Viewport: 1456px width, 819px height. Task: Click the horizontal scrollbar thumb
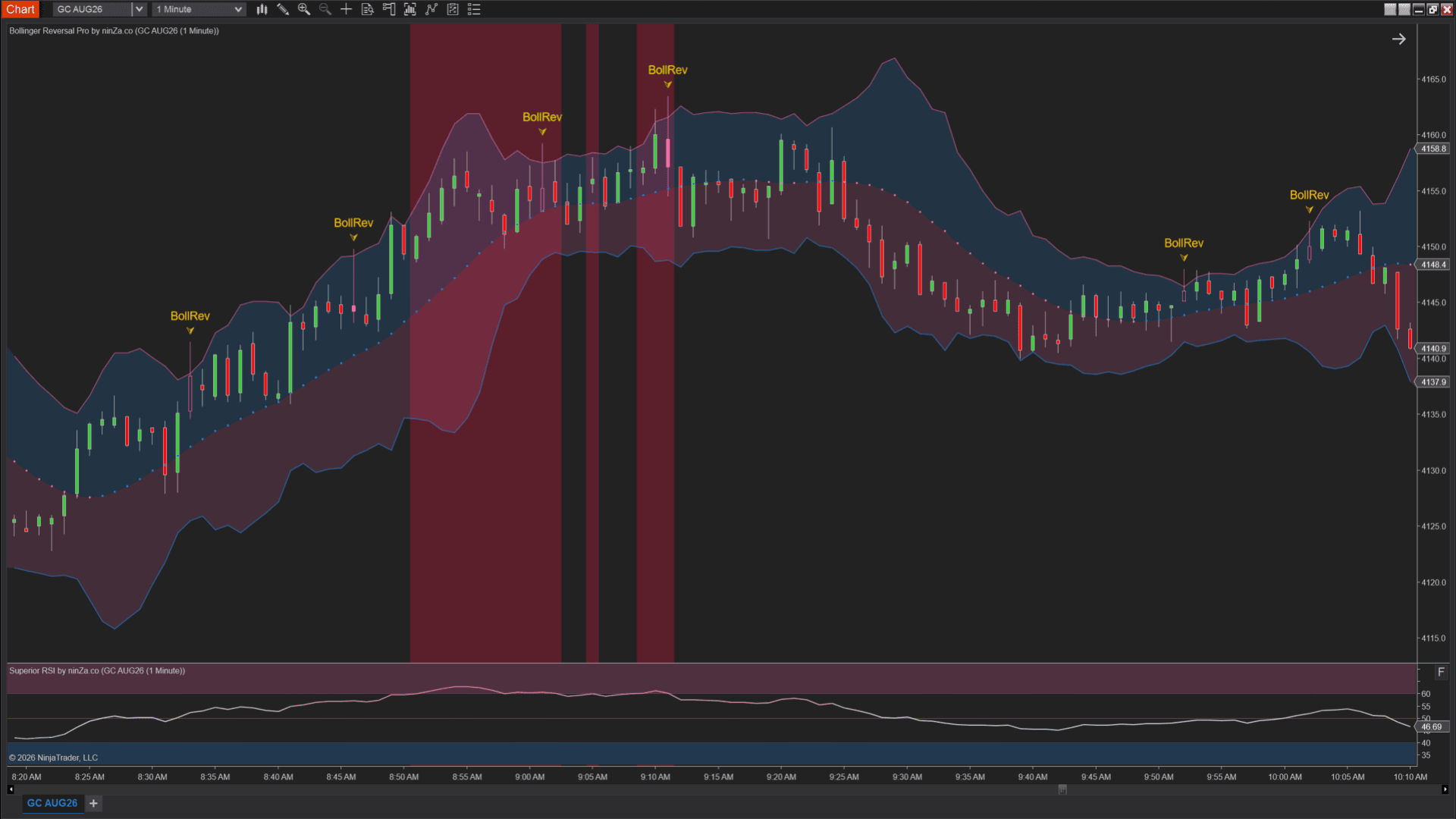[x=1062, y=789]
